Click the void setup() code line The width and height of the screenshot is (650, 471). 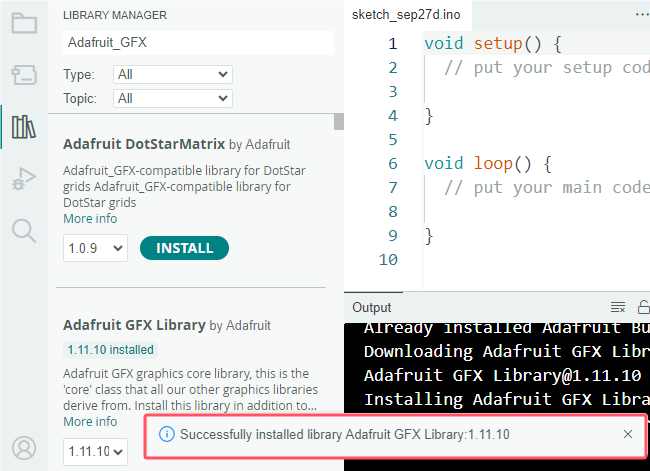493,44
